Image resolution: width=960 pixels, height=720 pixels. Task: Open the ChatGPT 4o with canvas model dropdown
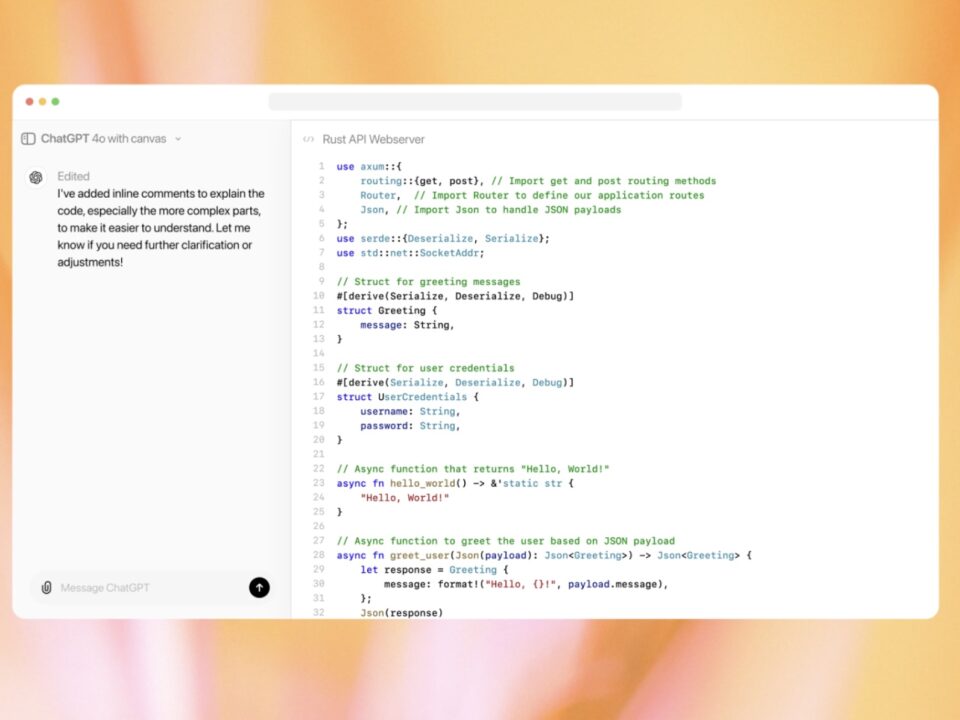[x=110, y=139]
